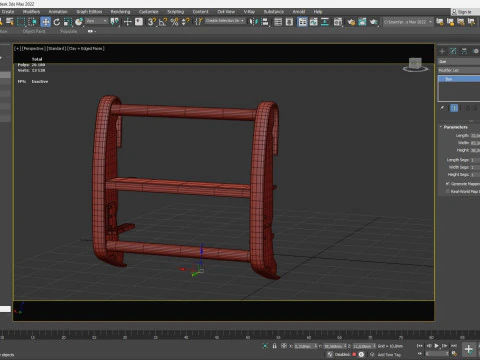Toggle Generate Mapping Coords checkbox
The image size is (480, 360).
point(448,184)
